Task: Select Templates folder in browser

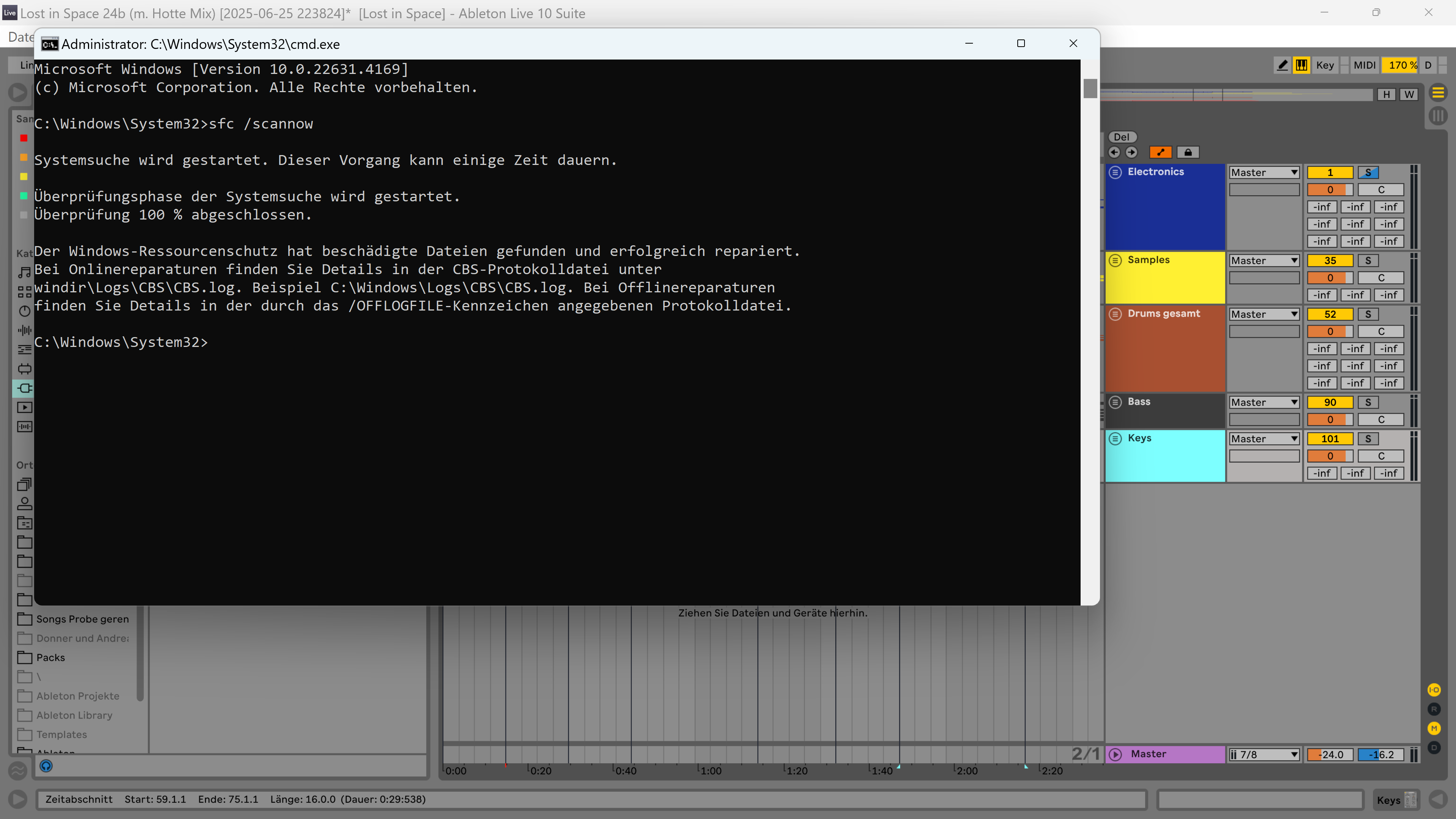Action: pos(53,734)
